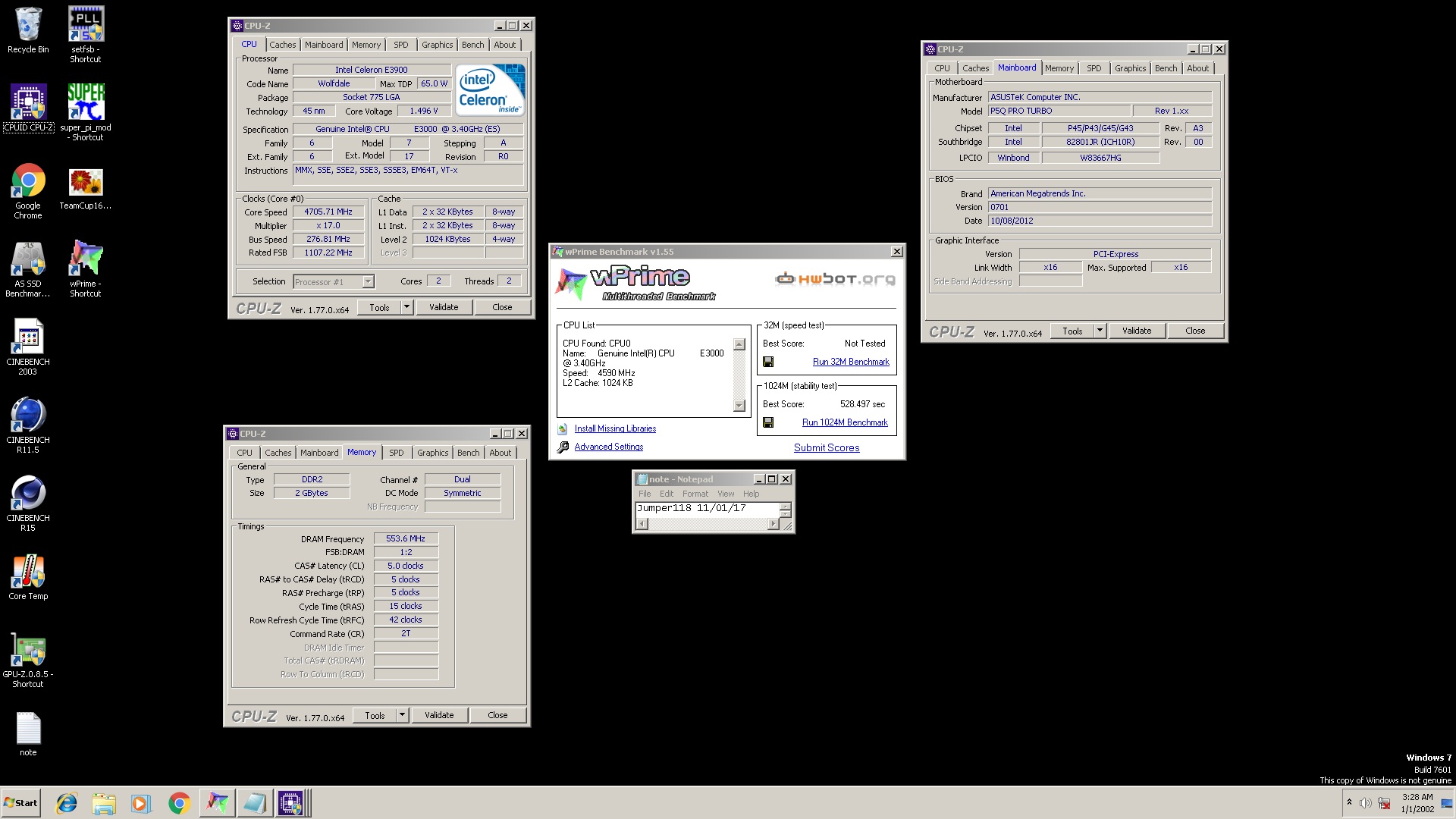Switch to CPU-Z via taskbar button
The width and height of the screenshot is (1456, 819).
[x=291, y=802]
